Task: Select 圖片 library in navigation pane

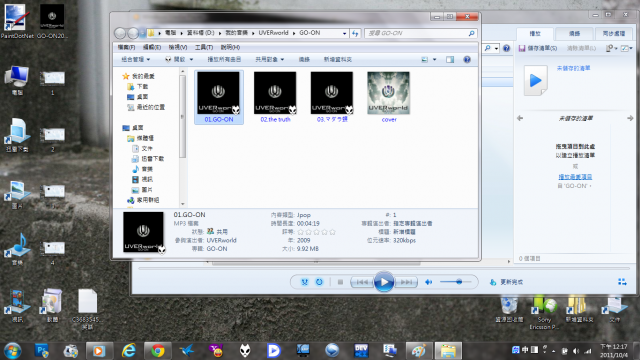Action: 142,190
